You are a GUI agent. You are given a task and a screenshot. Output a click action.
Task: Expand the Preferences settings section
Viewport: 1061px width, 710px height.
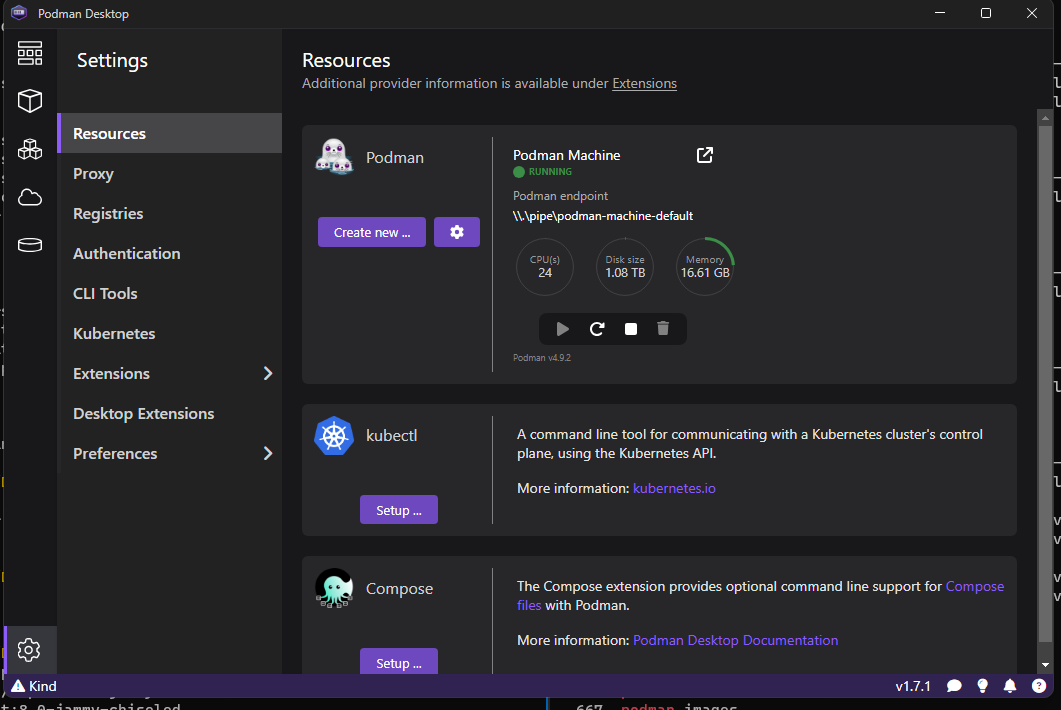[267, 453]
